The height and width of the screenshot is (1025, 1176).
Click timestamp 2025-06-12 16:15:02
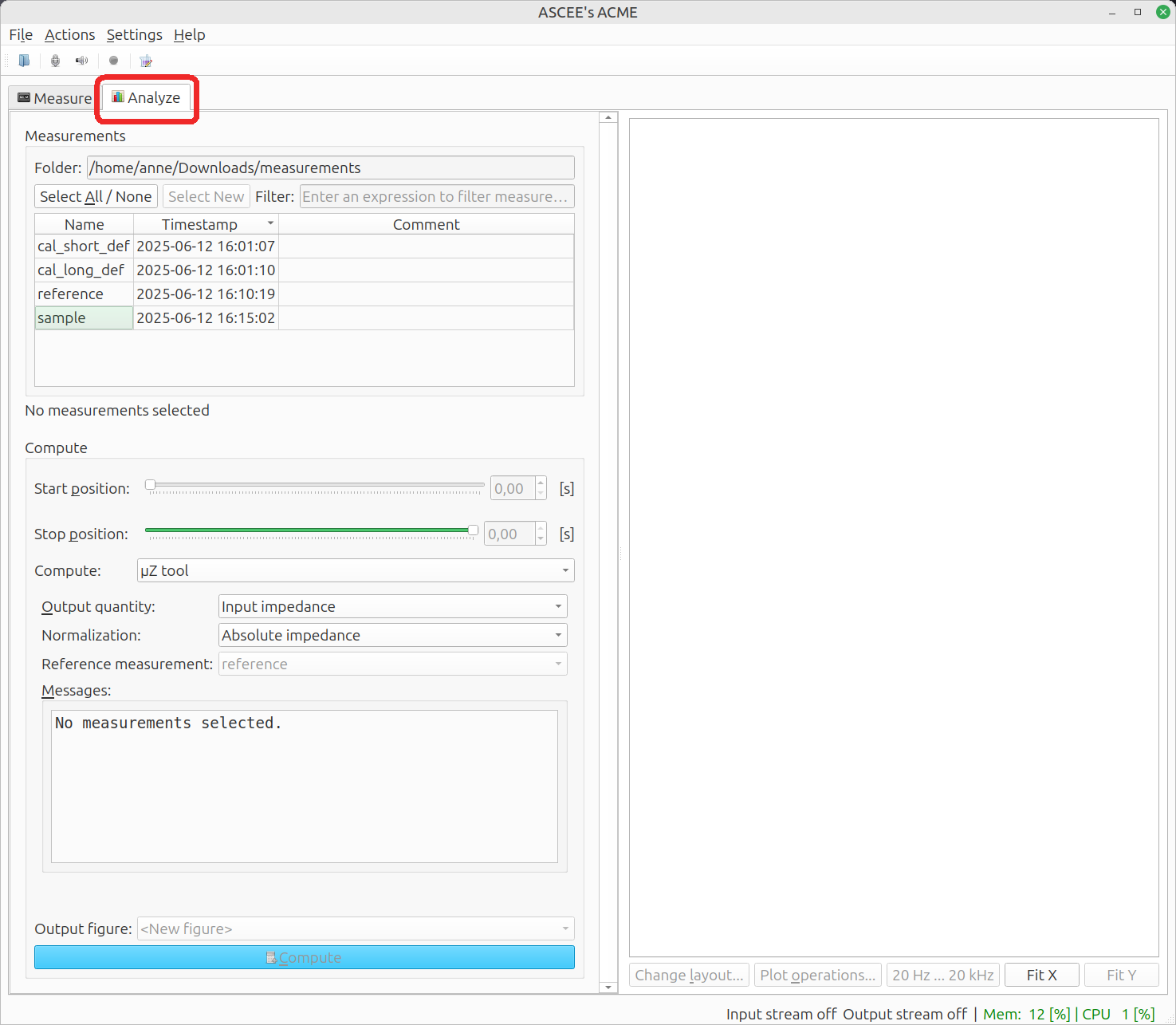pyautogui.click(x=206, y=317)
